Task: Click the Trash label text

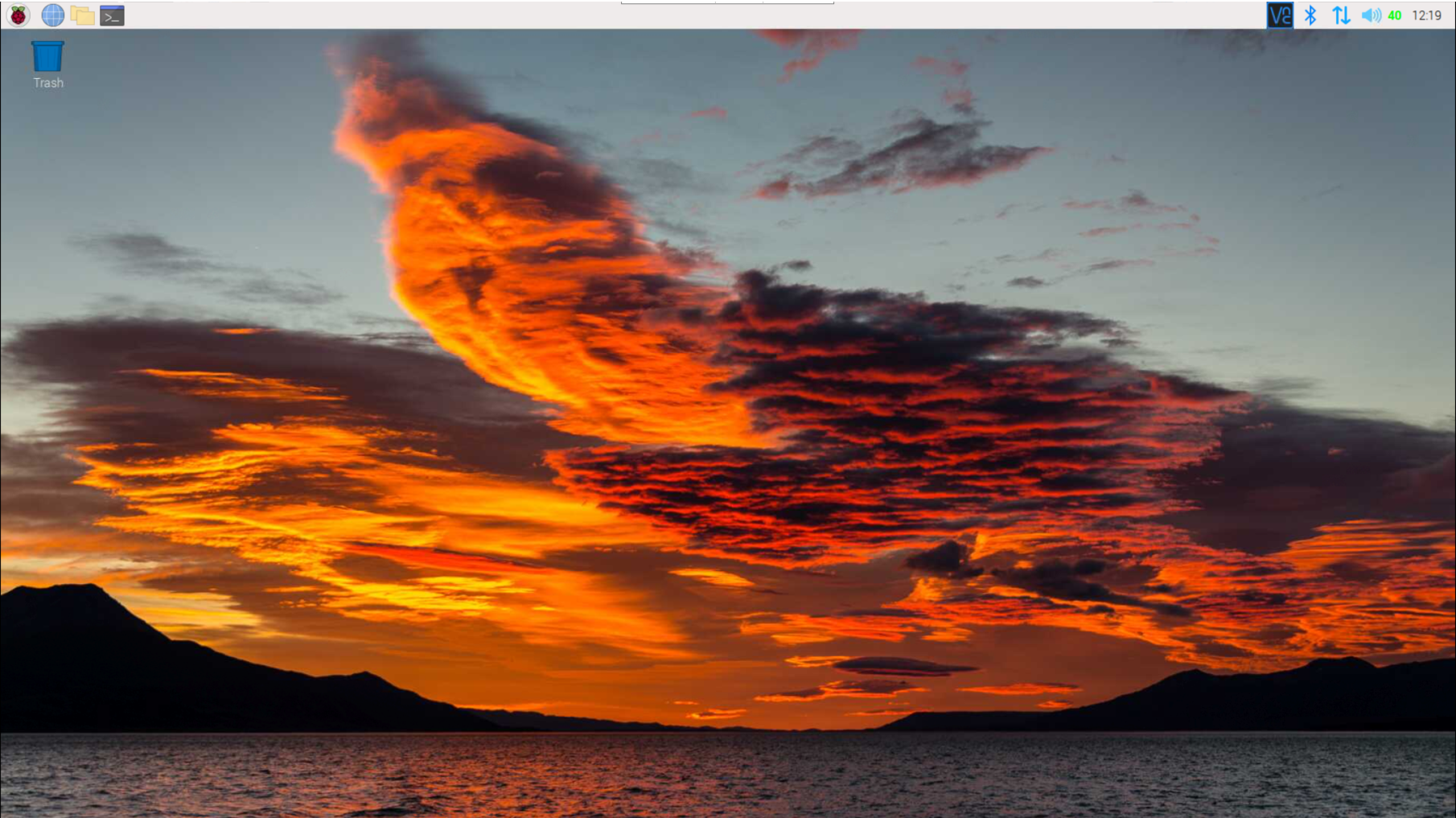Action: click(x=48, y=83)
